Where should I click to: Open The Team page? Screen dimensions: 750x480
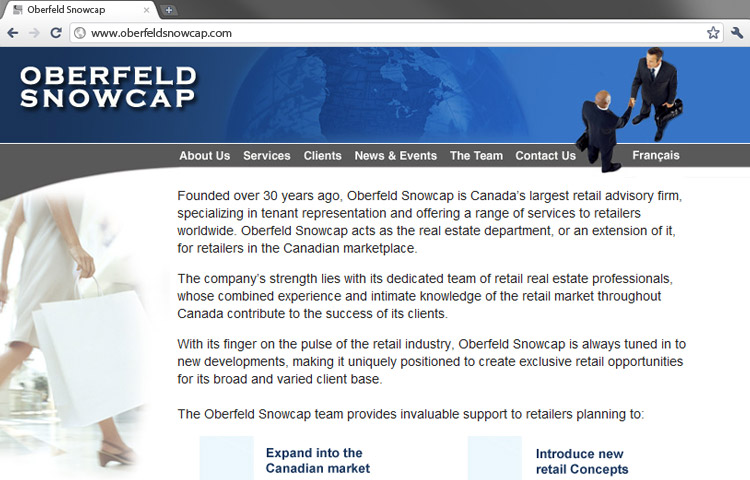(476, 156)
